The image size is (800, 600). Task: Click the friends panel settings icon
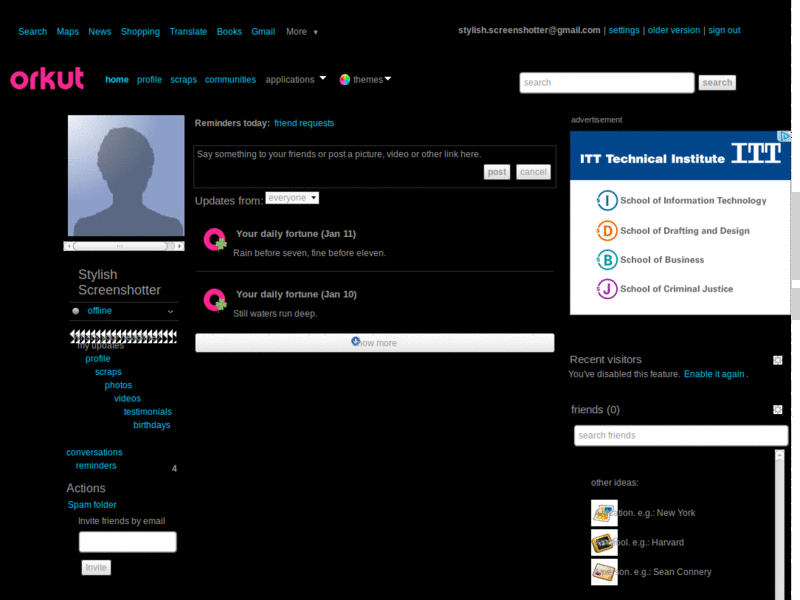click(778, 410)
